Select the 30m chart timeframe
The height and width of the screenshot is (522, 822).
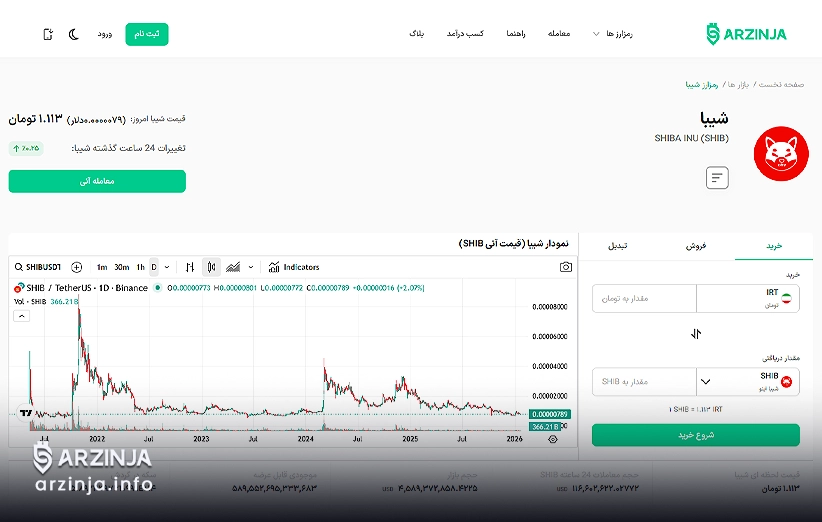tap(121, 267)
